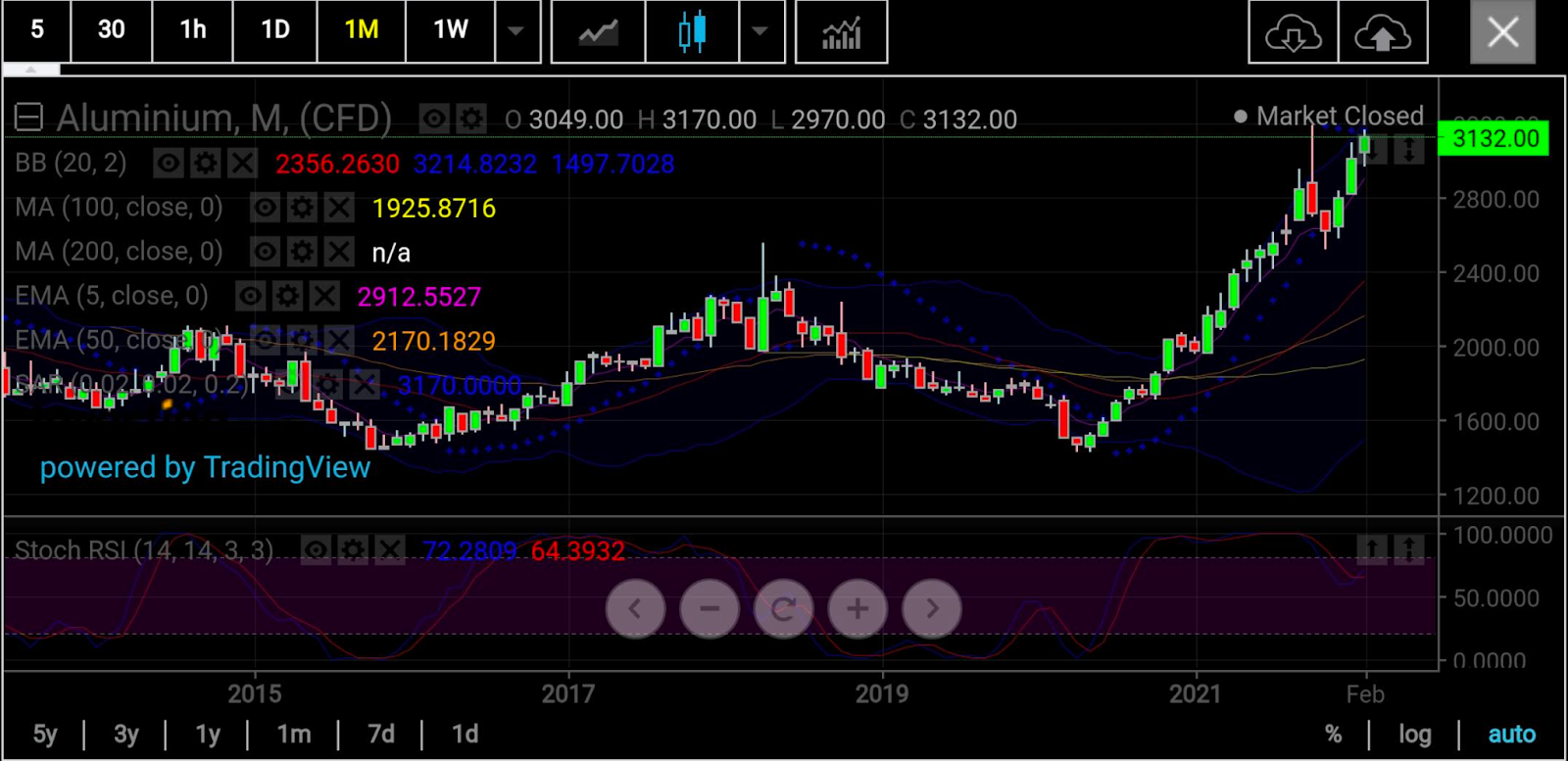This screenshot has width=1568, height=761.
Task: Open settings for MA (200, close, 0)
Action: [x=302, y=252]
